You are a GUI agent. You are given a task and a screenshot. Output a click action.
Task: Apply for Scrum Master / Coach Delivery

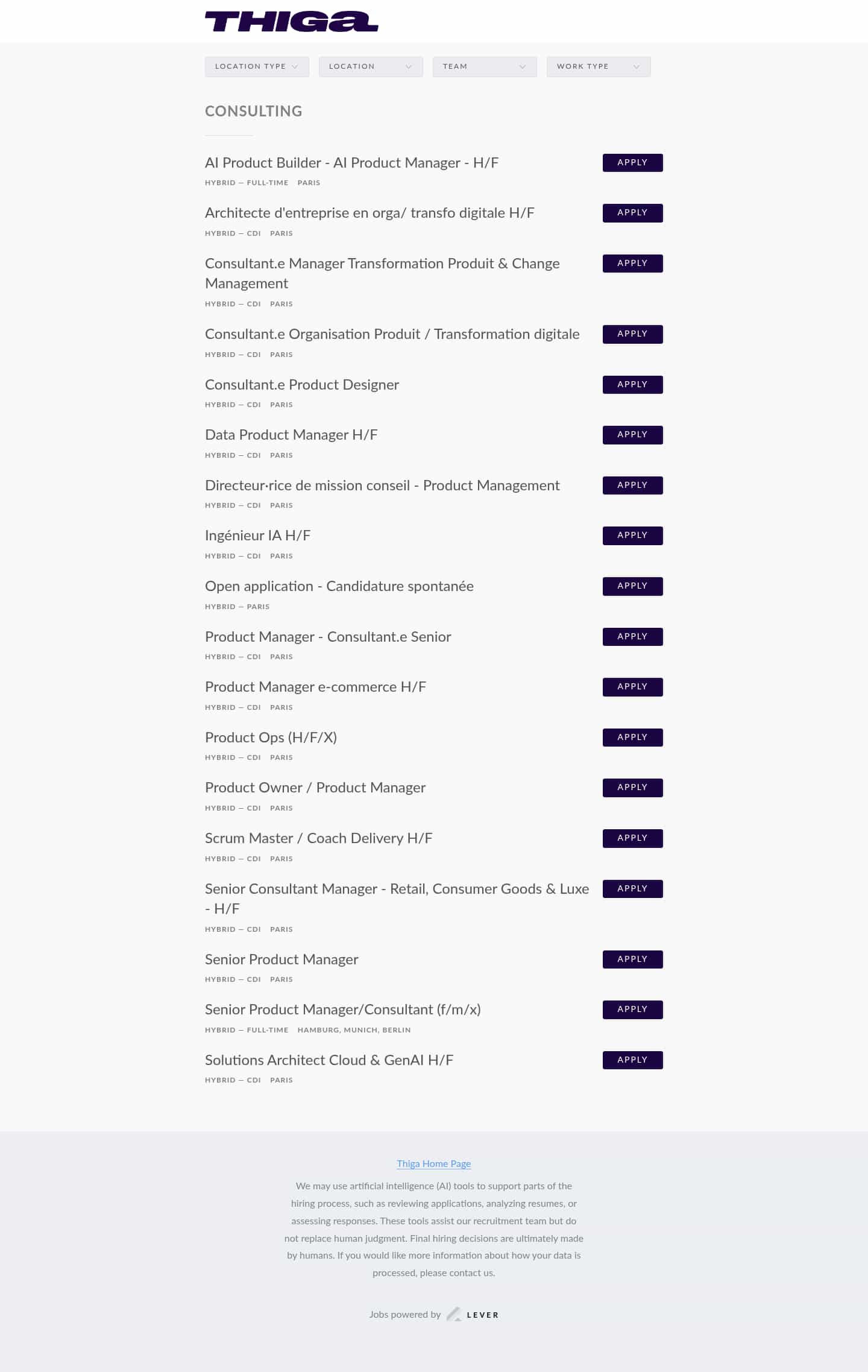[x=632, y=838]
